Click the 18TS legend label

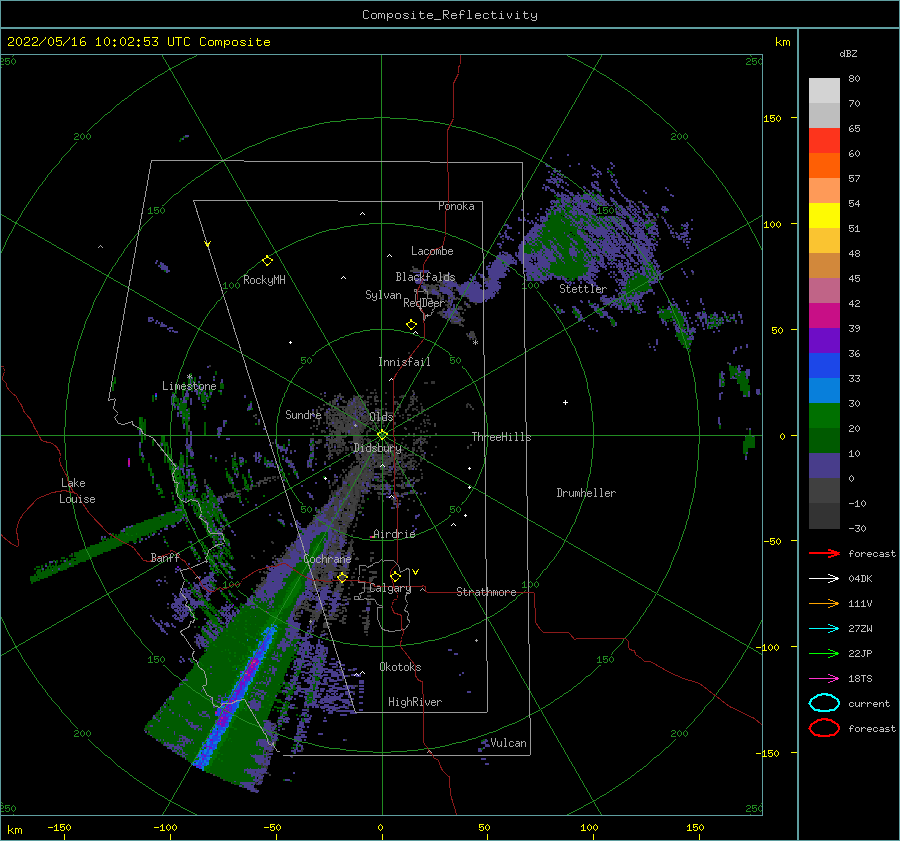tap(860, 679)
